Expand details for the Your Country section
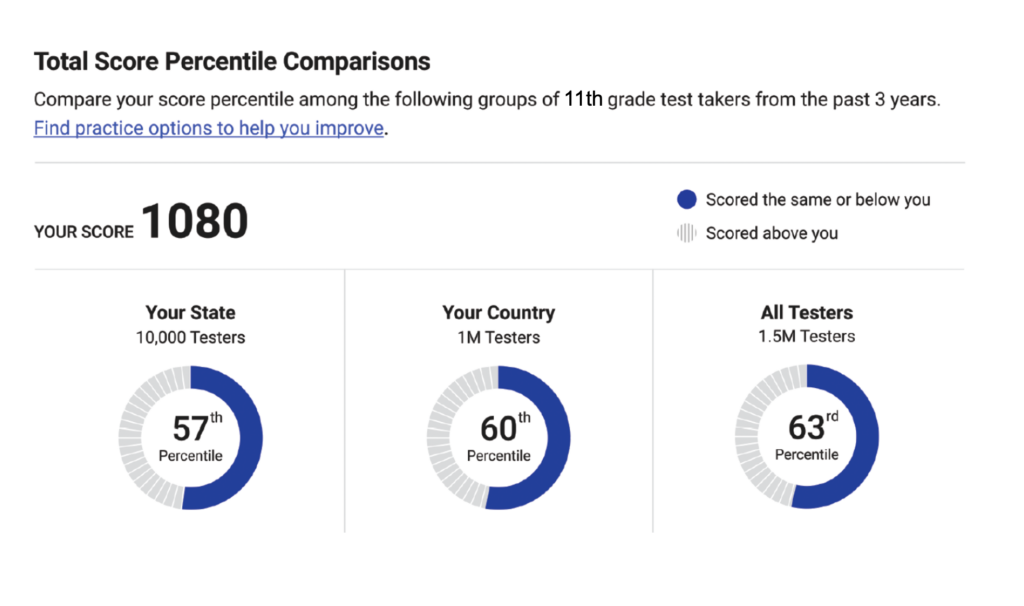Image resolution: width=1024 pixels, height=606 pixels. (498, 312)
